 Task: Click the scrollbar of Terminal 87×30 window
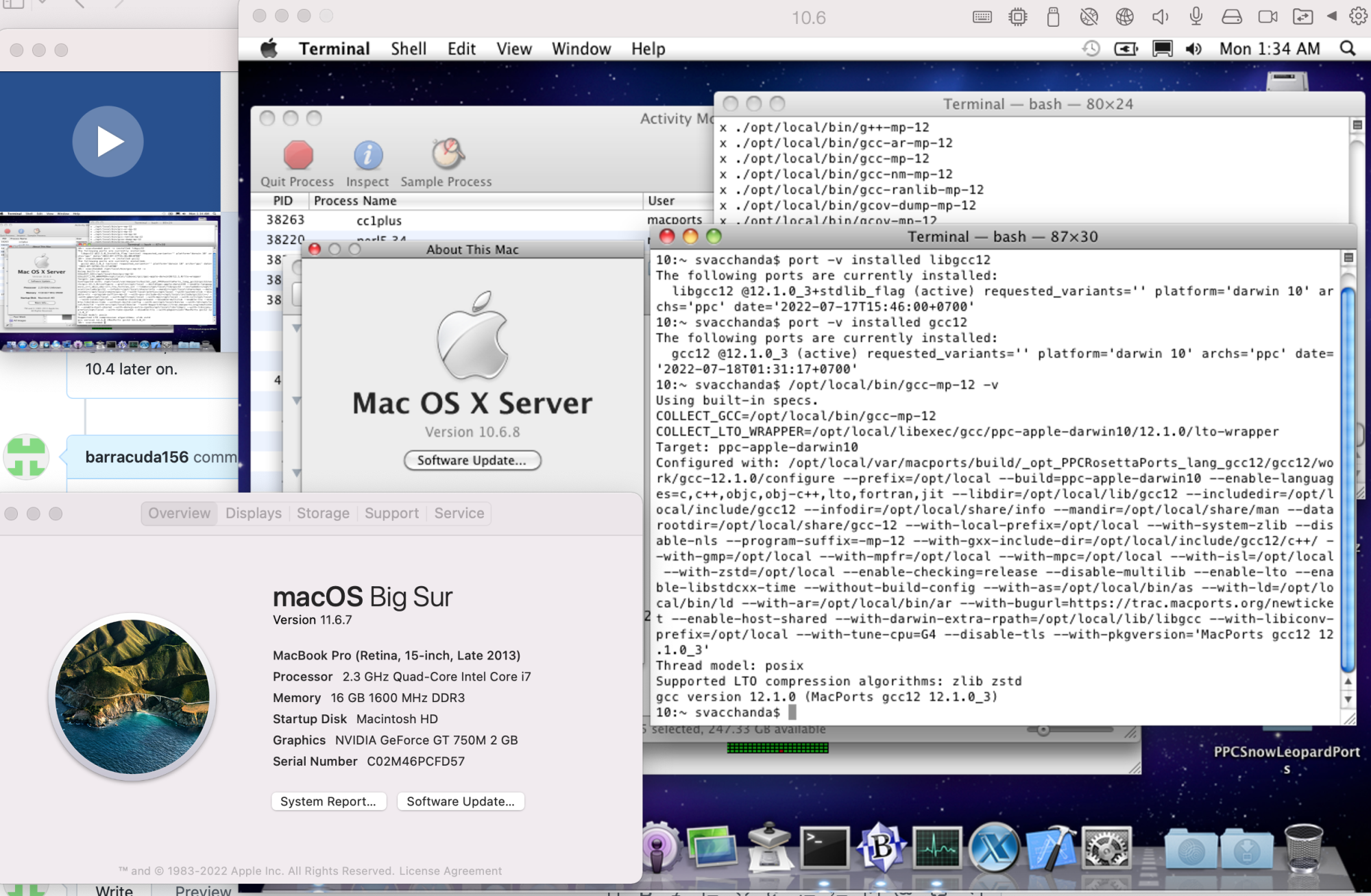tap(1348, 480)
